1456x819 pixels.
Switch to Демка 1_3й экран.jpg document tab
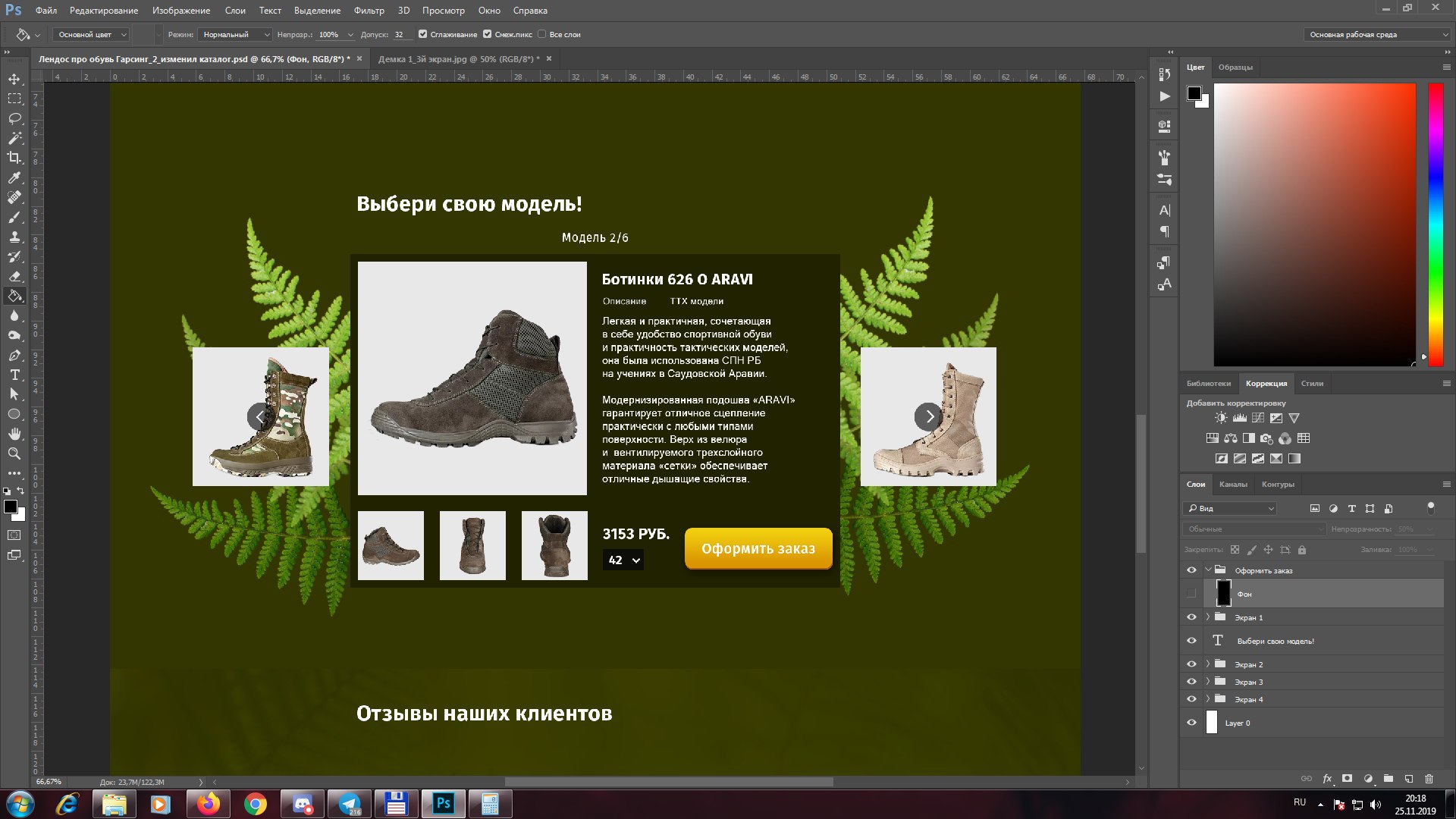tap(459, 58)
